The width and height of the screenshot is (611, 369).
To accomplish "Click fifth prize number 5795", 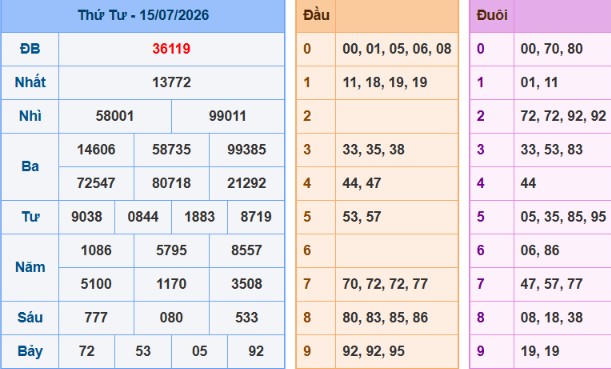I will [x=171, y=250].
